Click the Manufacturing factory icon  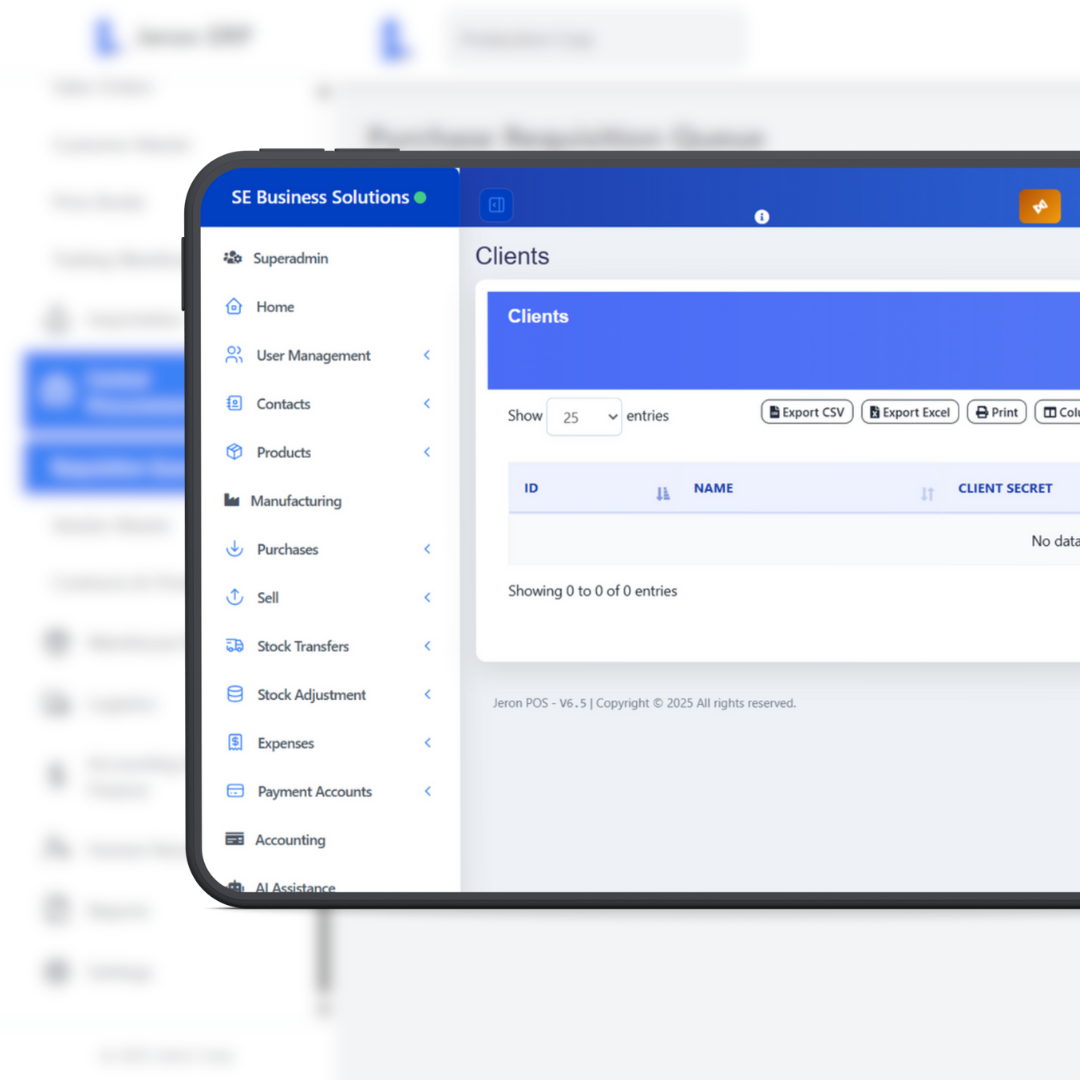pos(232,501)
